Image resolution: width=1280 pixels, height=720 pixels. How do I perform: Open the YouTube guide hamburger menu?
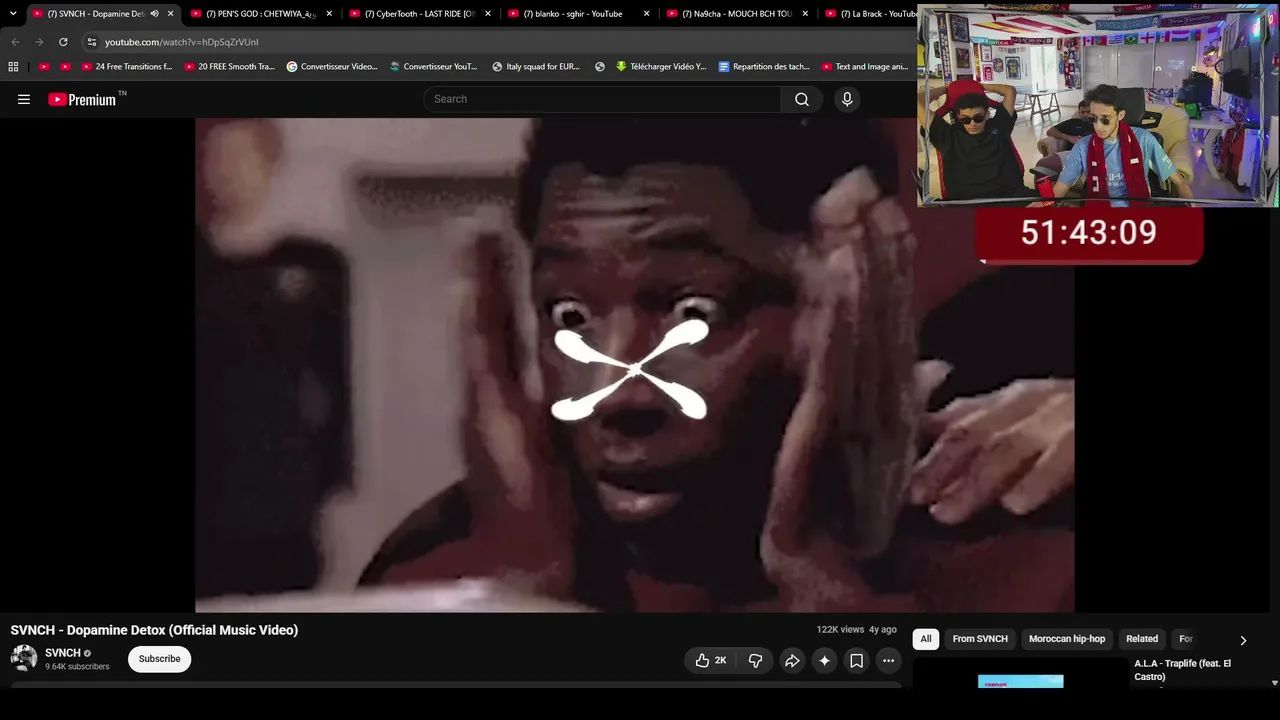(24, 99)
